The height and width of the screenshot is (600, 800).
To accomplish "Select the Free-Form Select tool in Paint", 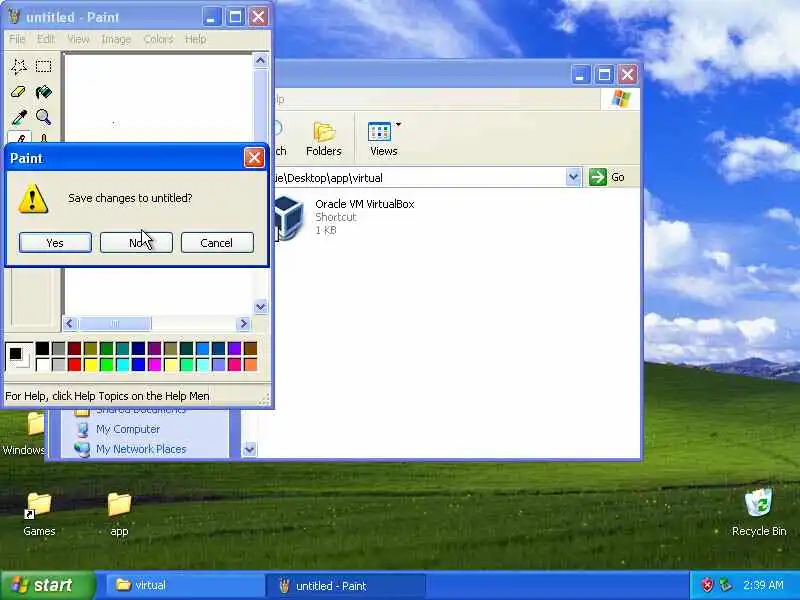I will (x=19, y=66).
